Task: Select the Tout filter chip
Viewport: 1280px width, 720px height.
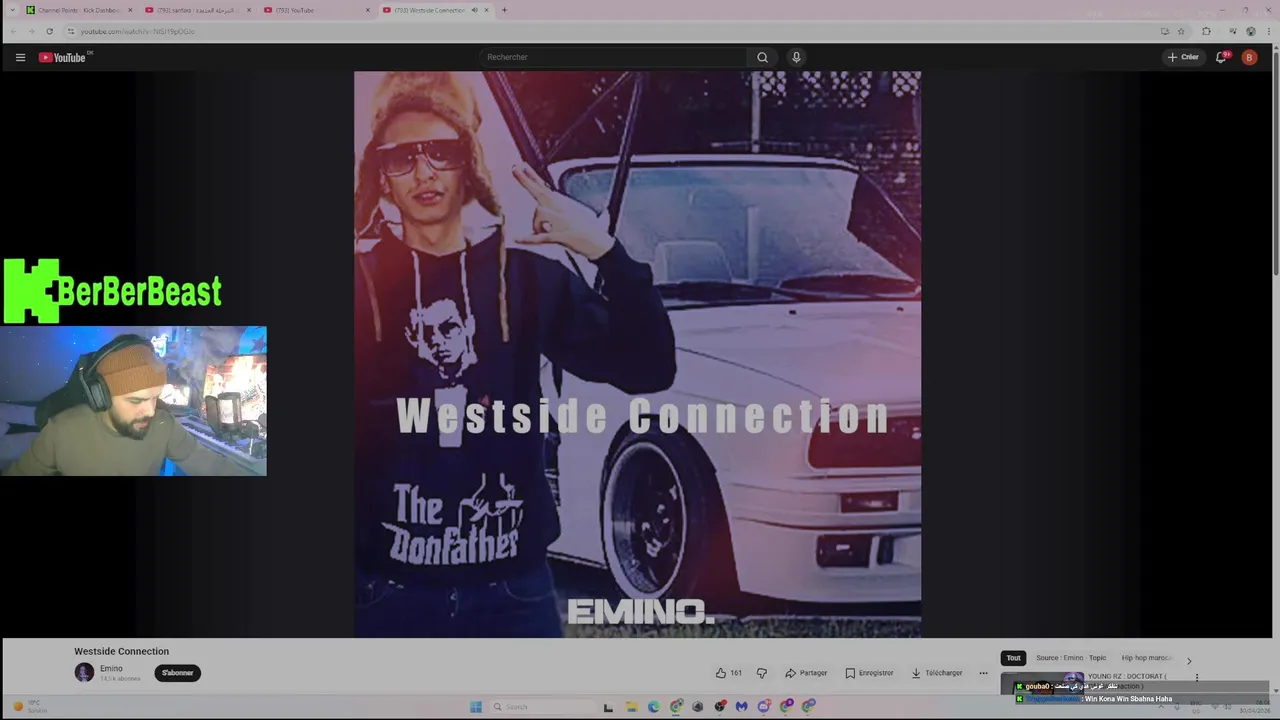Action: coord(1013,658)
